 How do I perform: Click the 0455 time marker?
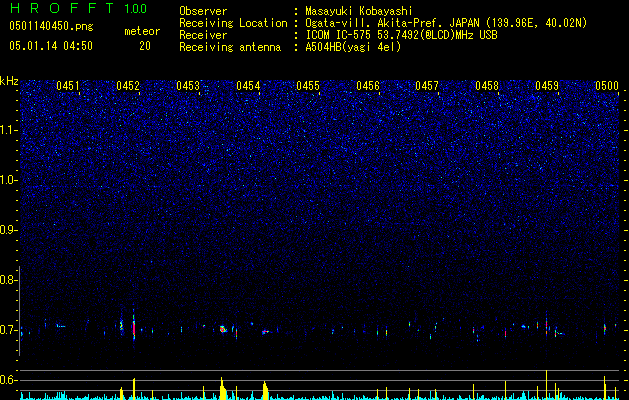308,86
